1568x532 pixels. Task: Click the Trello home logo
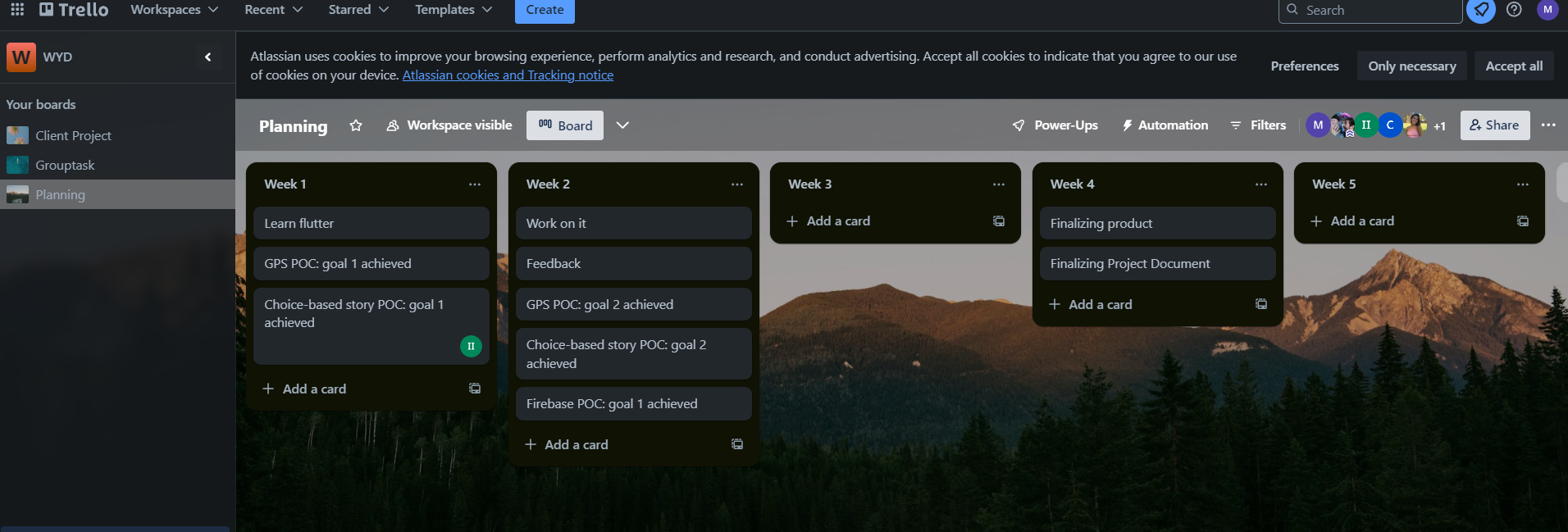coord(74,10)
